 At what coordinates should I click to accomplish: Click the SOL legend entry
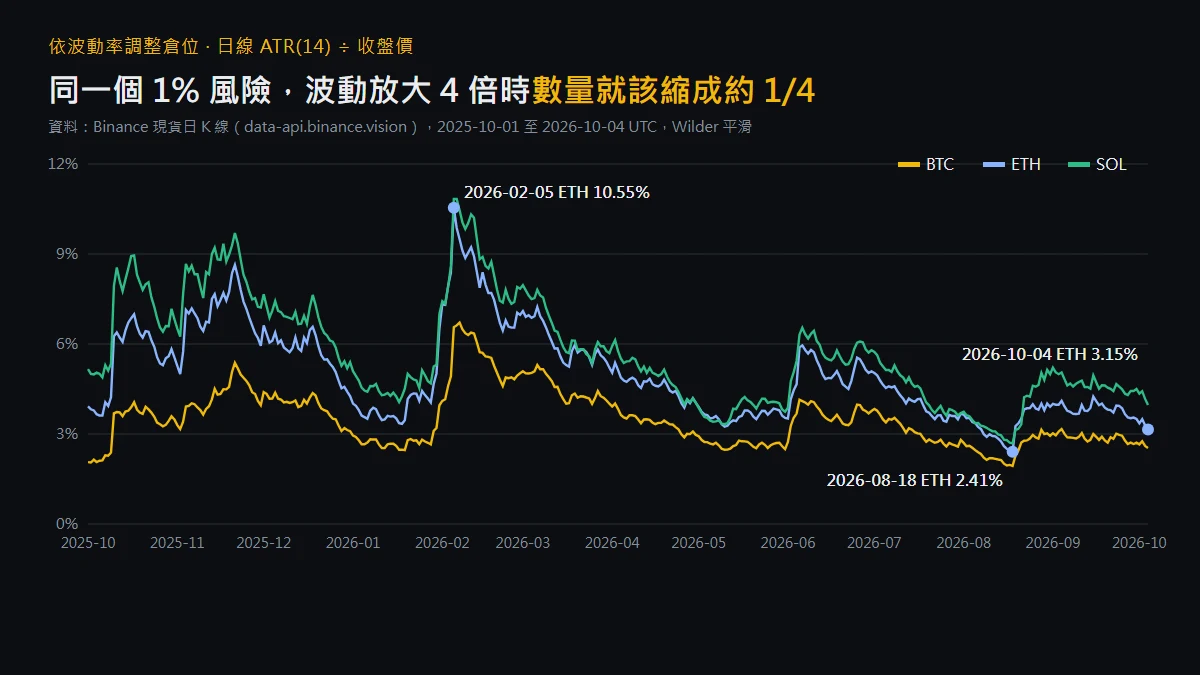[x=1097, y=164]
